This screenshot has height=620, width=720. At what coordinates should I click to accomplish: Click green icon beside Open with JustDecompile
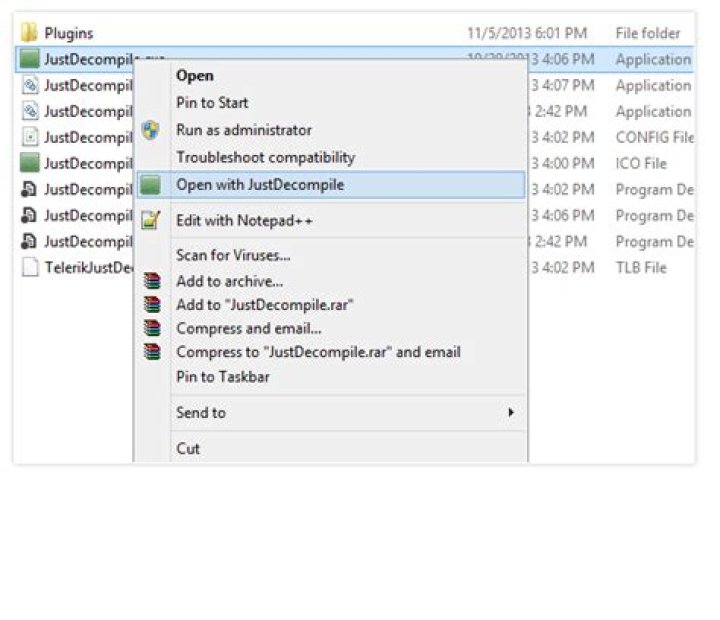(151, 185)
